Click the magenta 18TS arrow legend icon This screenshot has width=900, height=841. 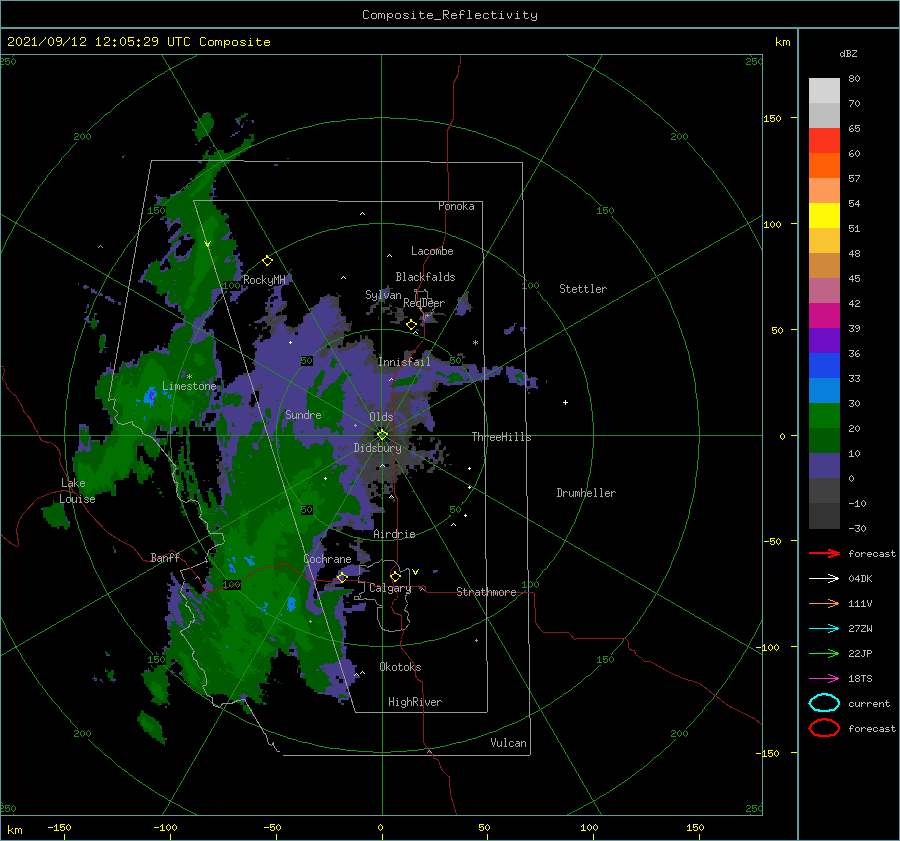pyautogui.click(x=824, y=679)
